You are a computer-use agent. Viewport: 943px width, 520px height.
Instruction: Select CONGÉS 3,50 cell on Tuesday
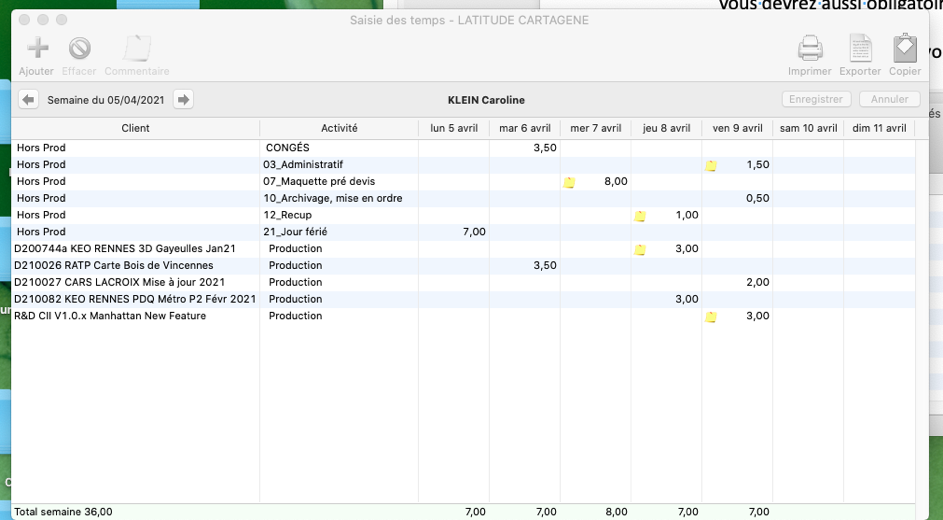[x=525, y=148]
